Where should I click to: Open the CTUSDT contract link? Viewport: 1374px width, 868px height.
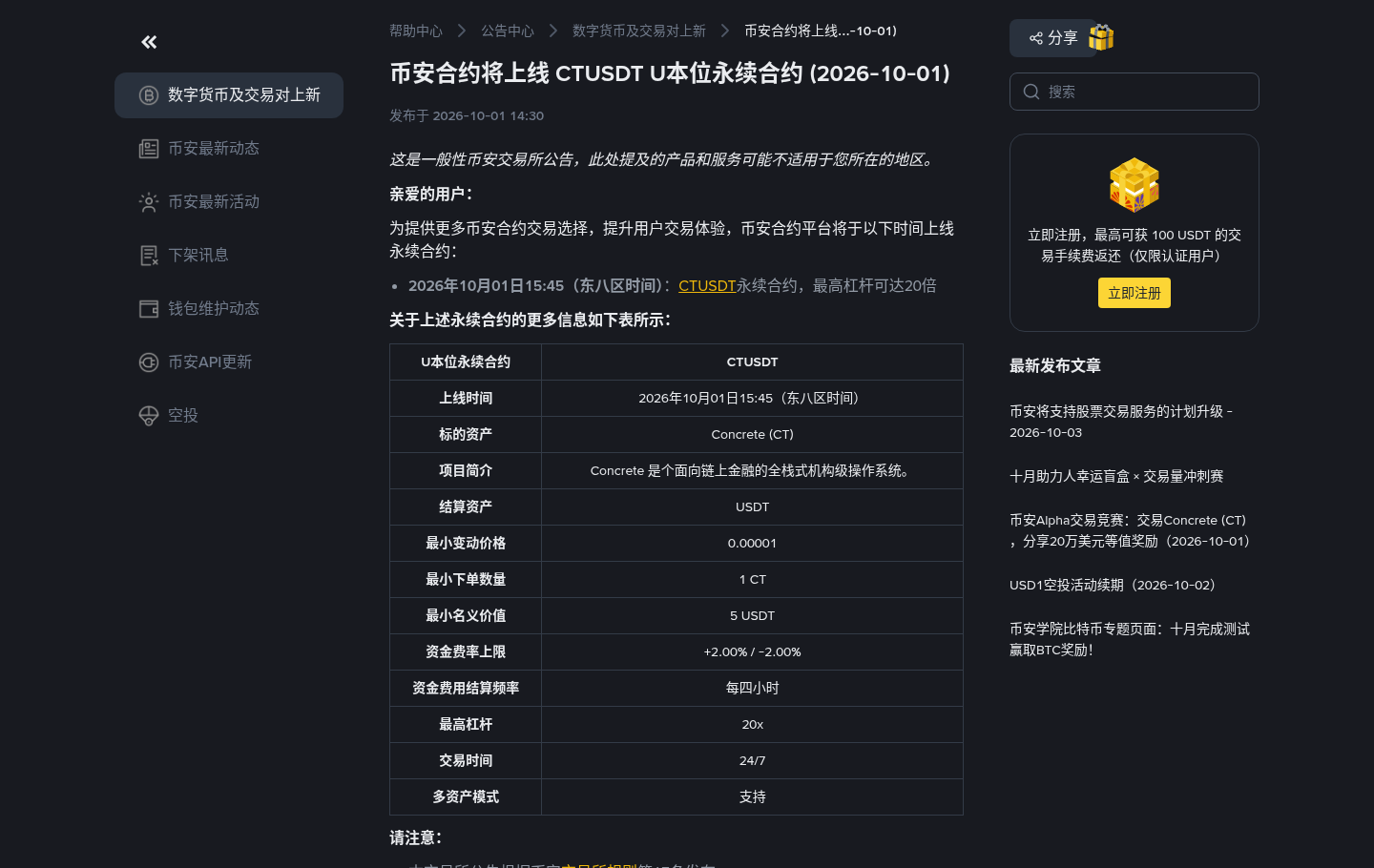pos(707,285)
